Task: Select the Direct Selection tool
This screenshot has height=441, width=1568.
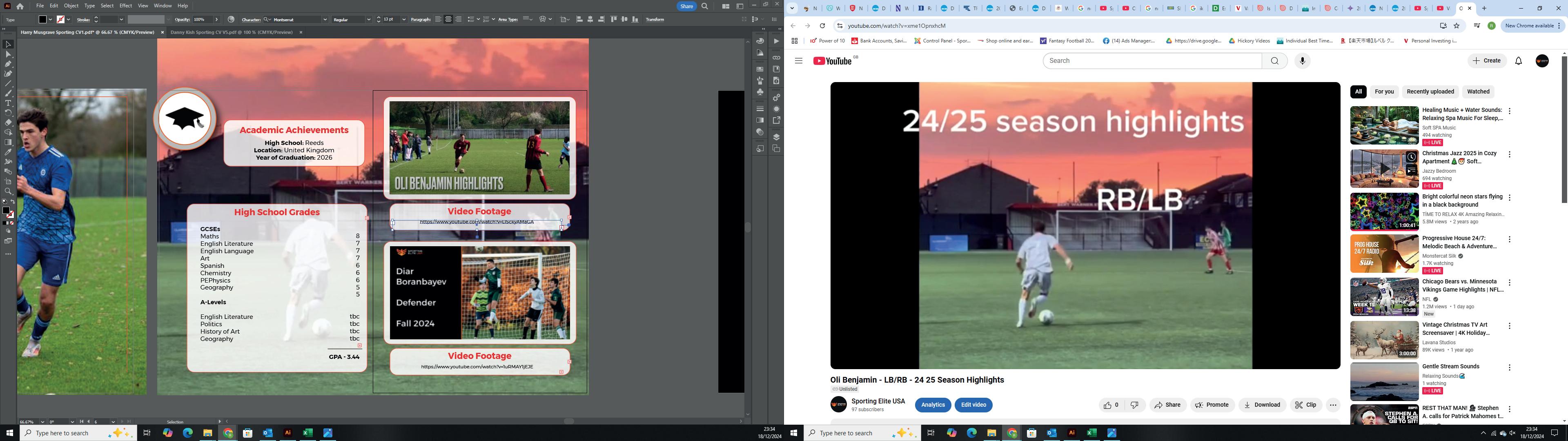Action: pos(8,54)
